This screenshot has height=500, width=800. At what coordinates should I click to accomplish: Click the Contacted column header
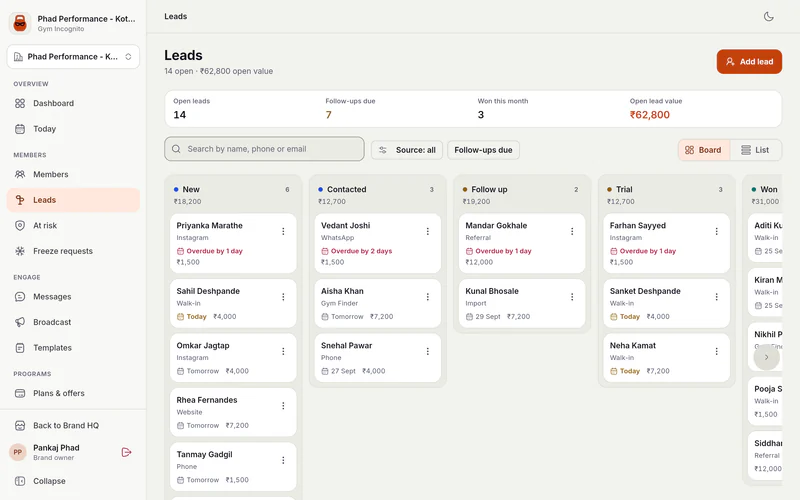pos(378,194)
